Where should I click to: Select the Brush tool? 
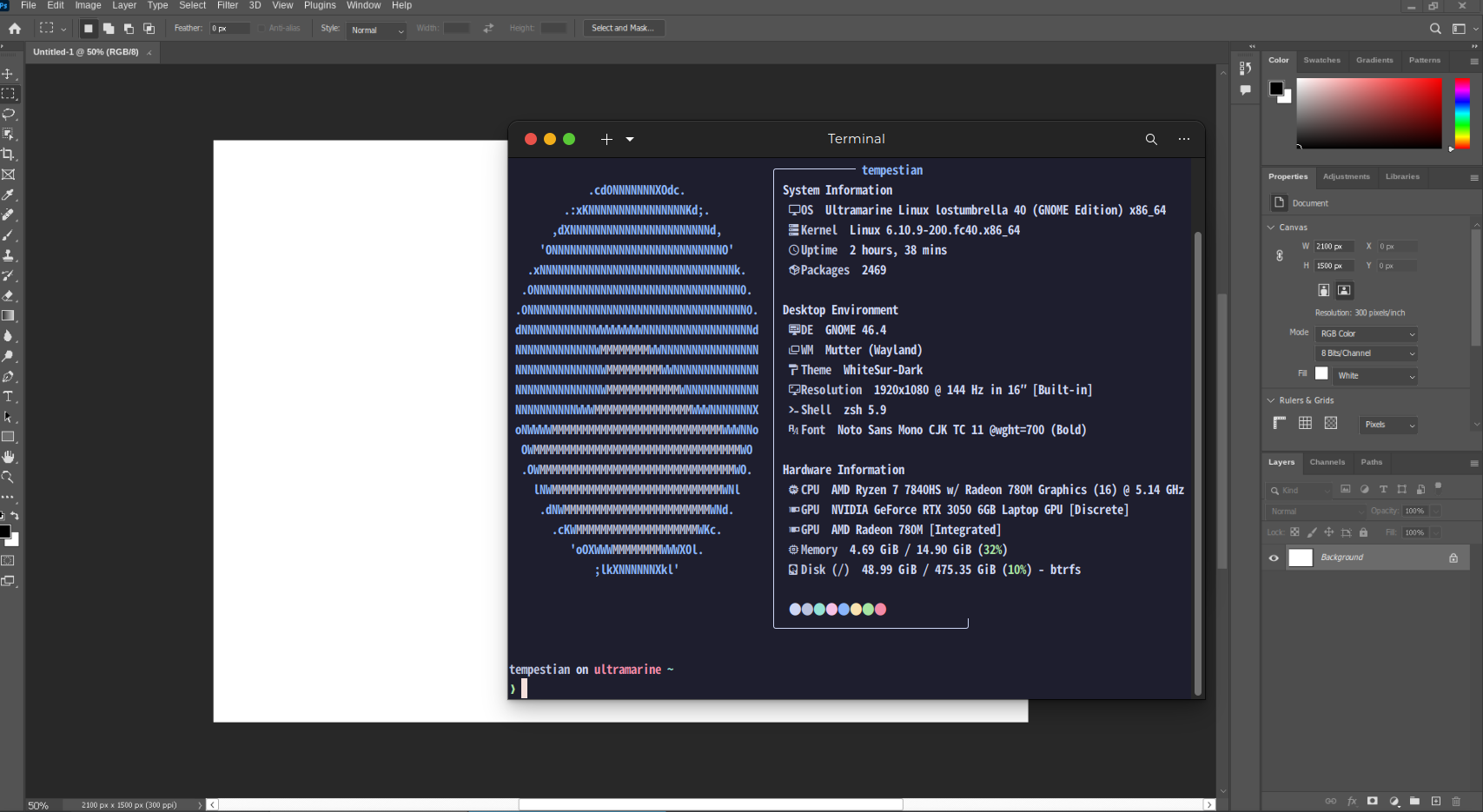[9, 235]
